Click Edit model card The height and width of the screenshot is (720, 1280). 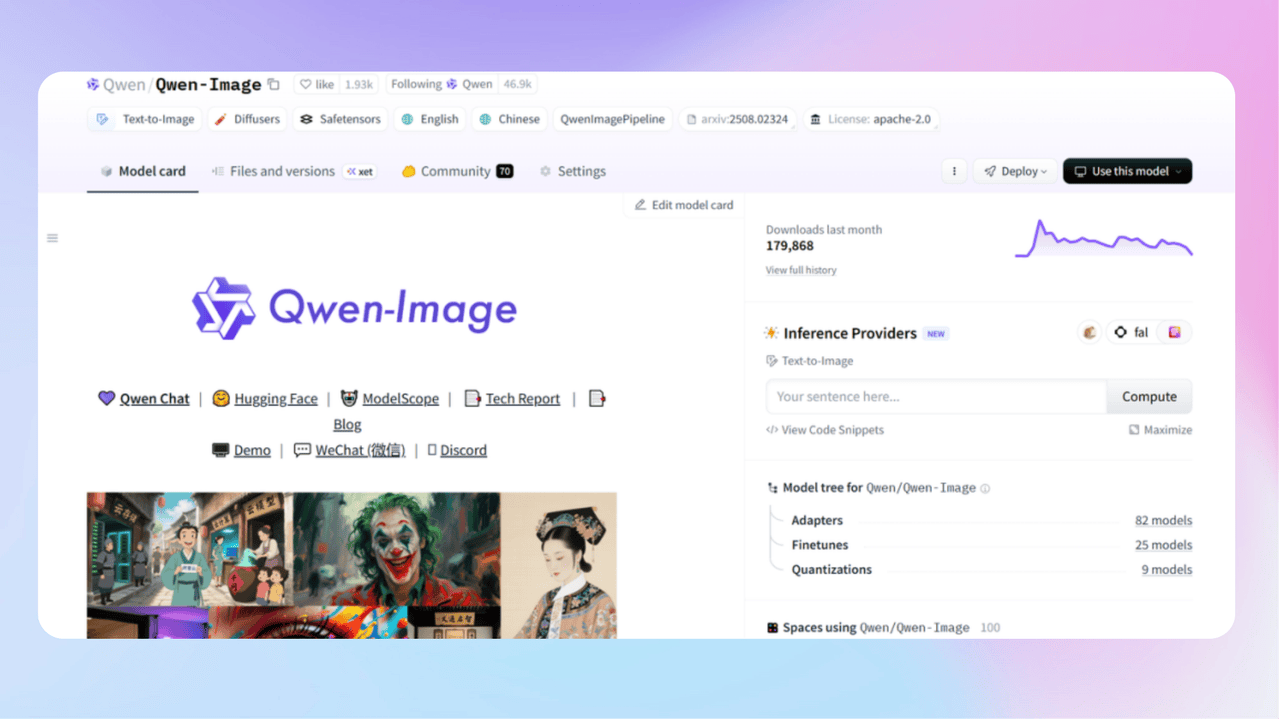[684, 205]
